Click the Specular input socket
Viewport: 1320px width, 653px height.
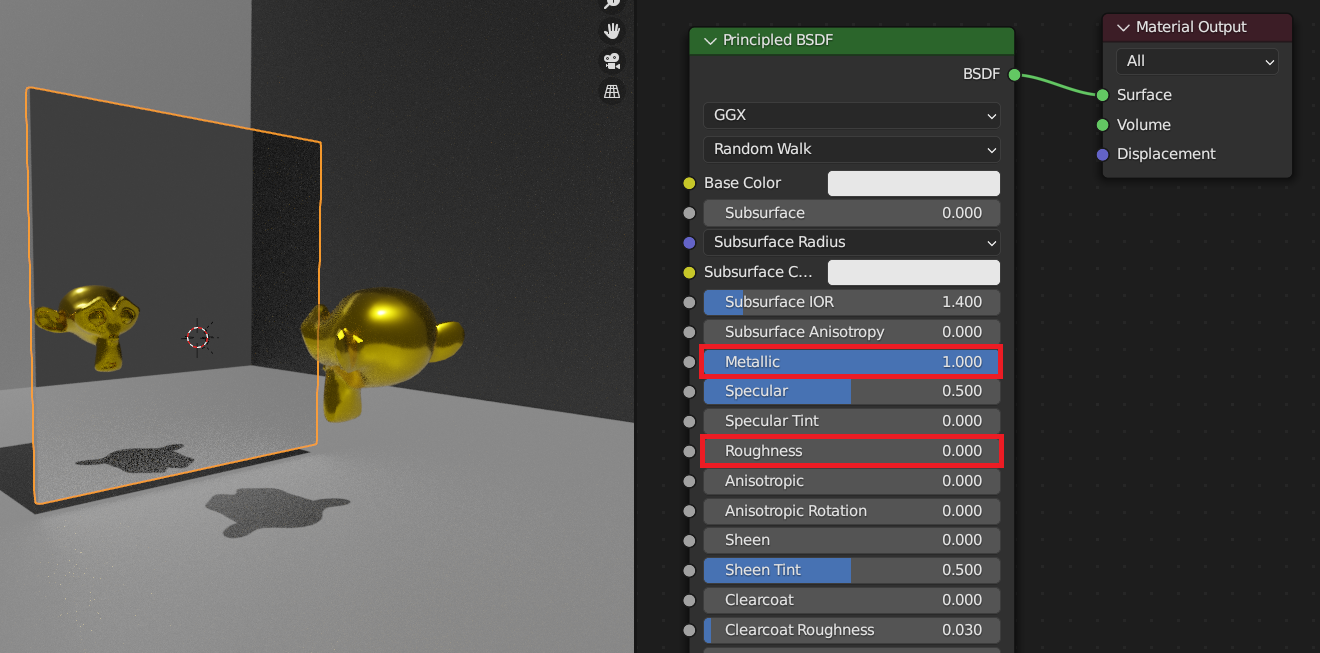tap(689, 391)
